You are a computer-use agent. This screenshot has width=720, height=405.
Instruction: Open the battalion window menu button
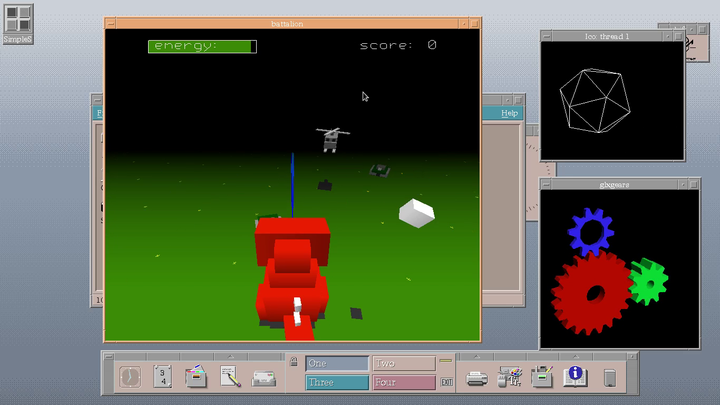111,22
